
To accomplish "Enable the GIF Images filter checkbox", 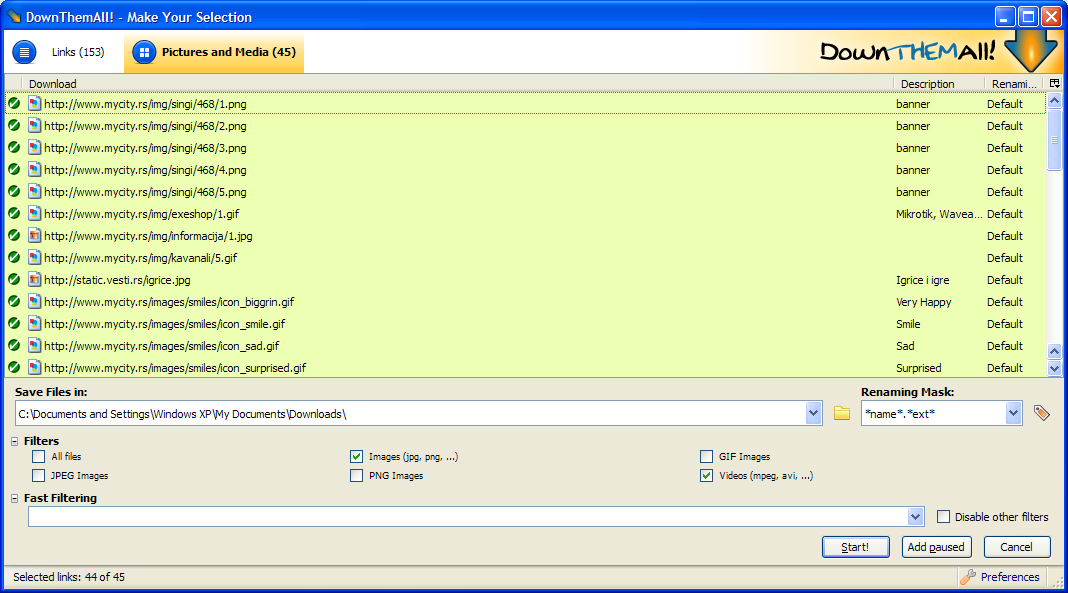I will [706, 456].
